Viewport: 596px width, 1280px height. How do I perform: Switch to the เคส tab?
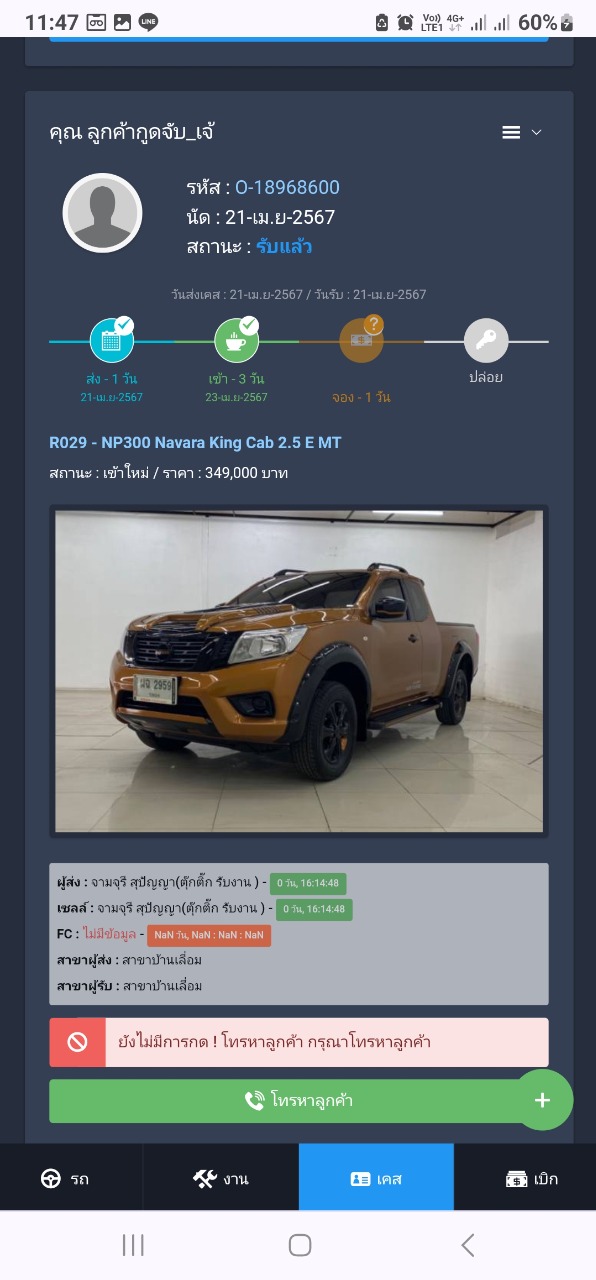376,1178
